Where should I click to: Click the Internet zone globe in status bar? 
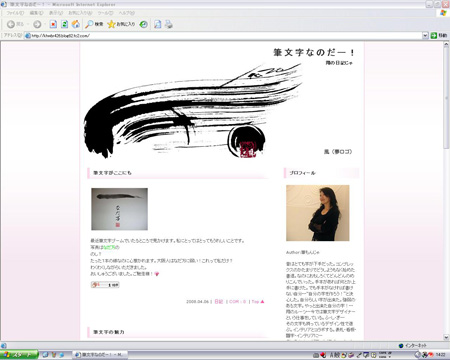401,346
